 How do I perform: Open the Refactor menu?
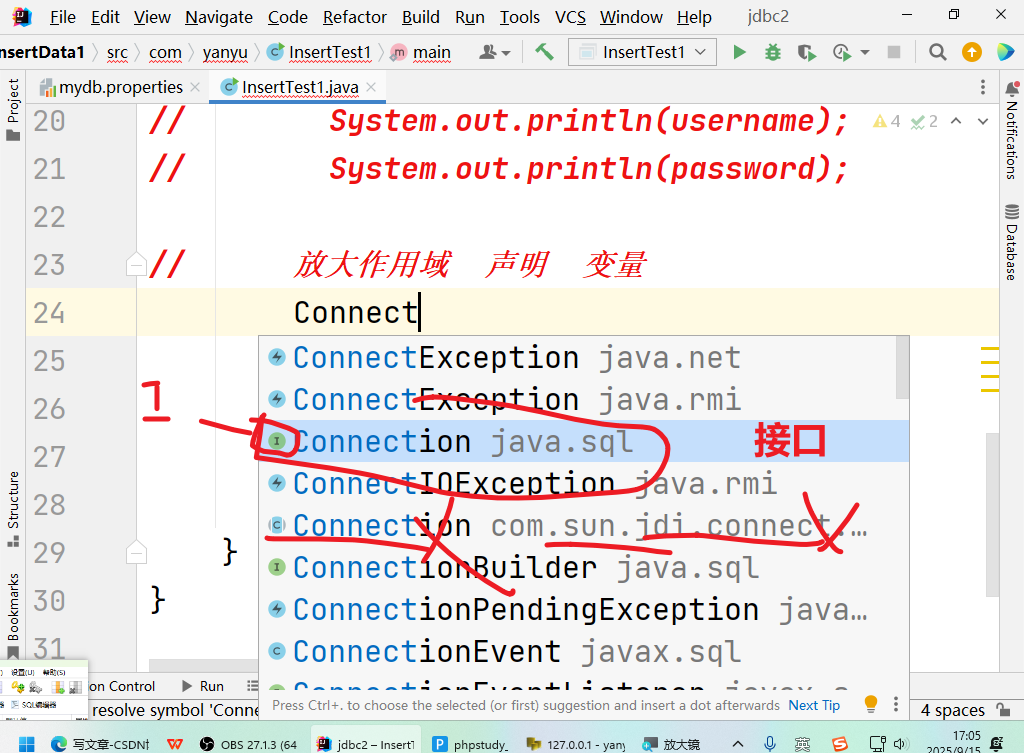click(x=355, y=17)
